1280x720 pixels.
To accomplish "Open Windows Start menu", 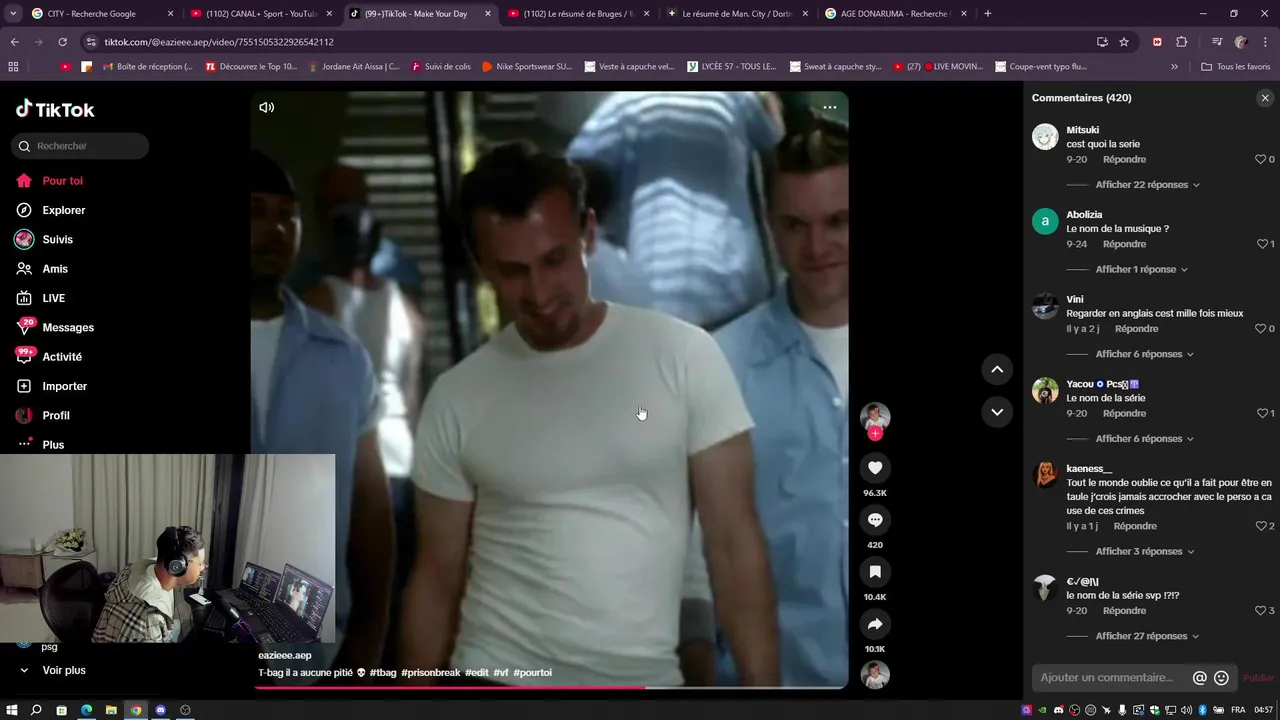I will 12,710.
